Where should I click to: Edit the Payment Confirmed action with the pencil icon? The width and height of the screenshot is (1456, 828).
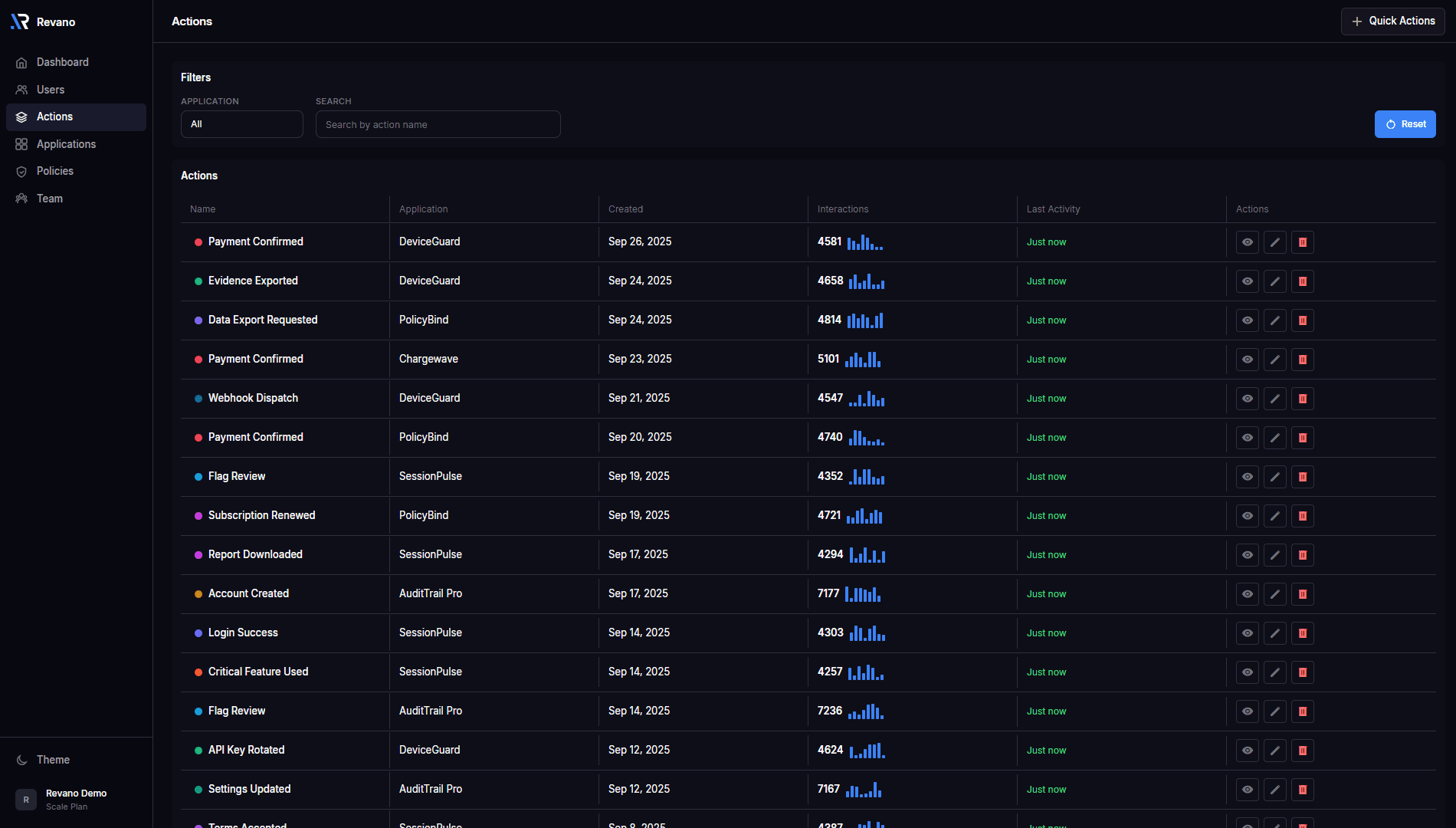click(1274, 242)
